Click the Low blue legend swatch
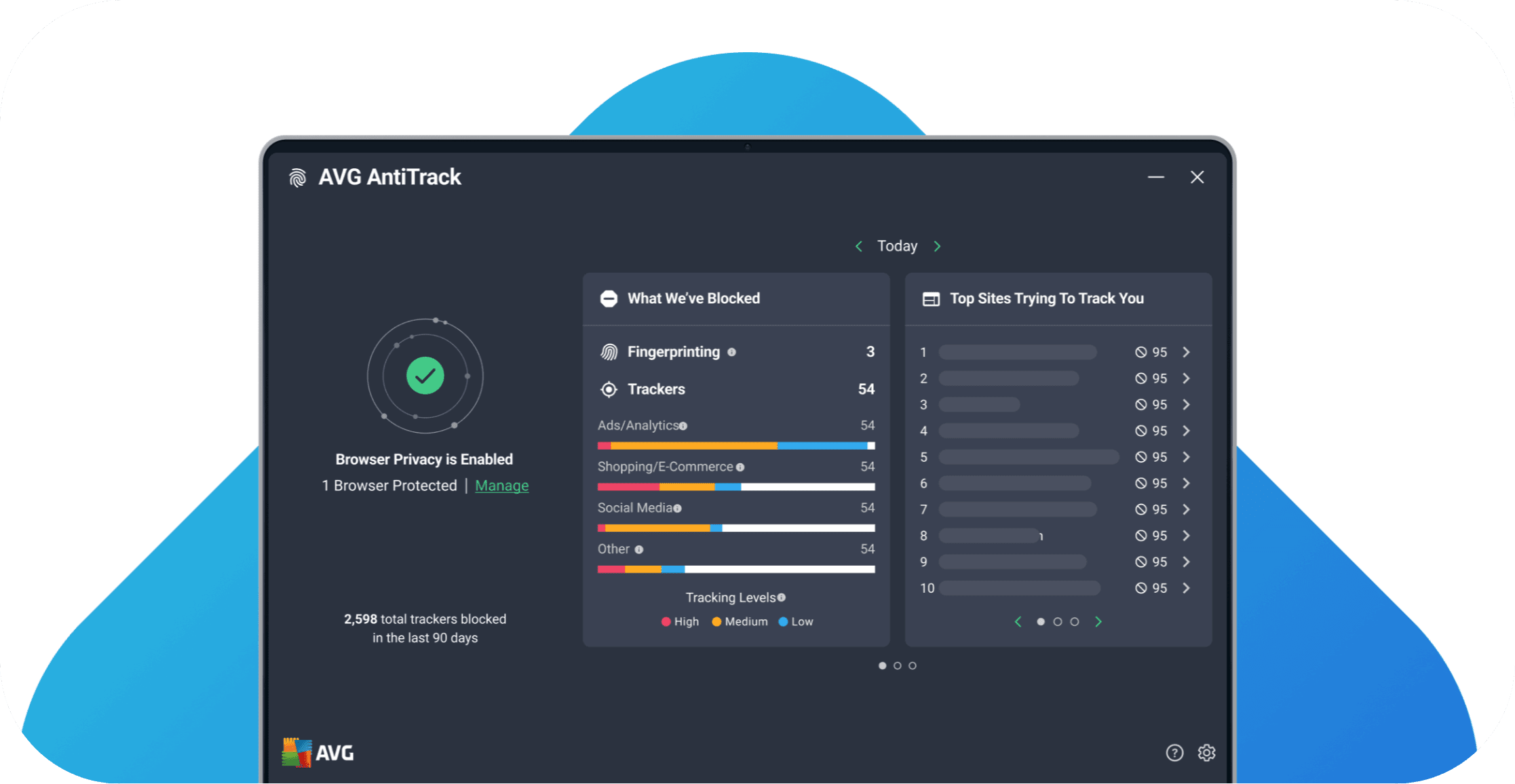1515x784 pixels. 783,622
